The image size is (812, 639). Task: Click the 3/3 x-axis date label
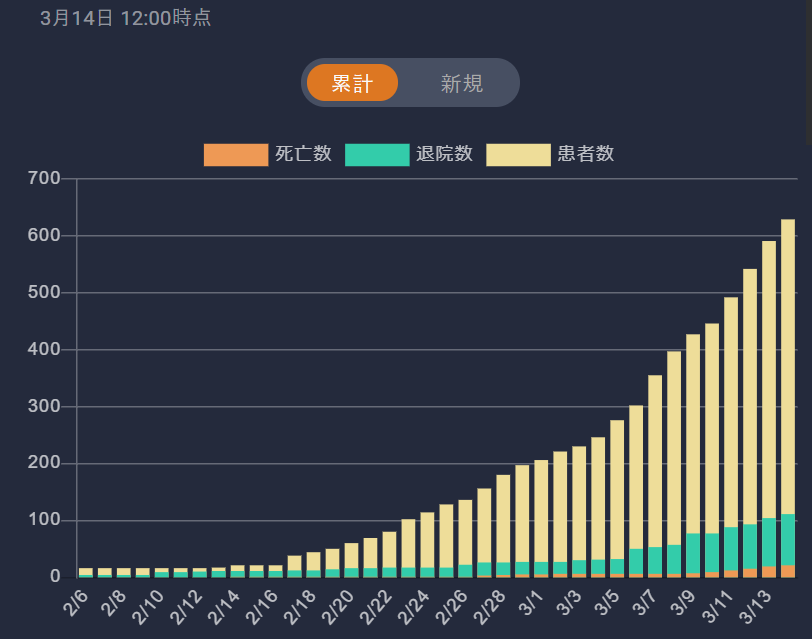pyautogui.click(x=569, y=603)
